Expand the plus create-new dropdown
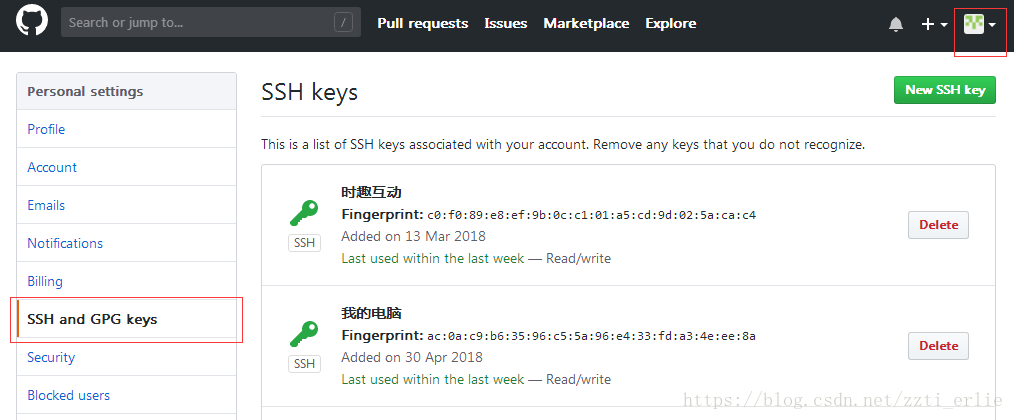Image resolution: width=1014 pixels, height=420 pixels. pyautogui.click(x=934, y=24)
